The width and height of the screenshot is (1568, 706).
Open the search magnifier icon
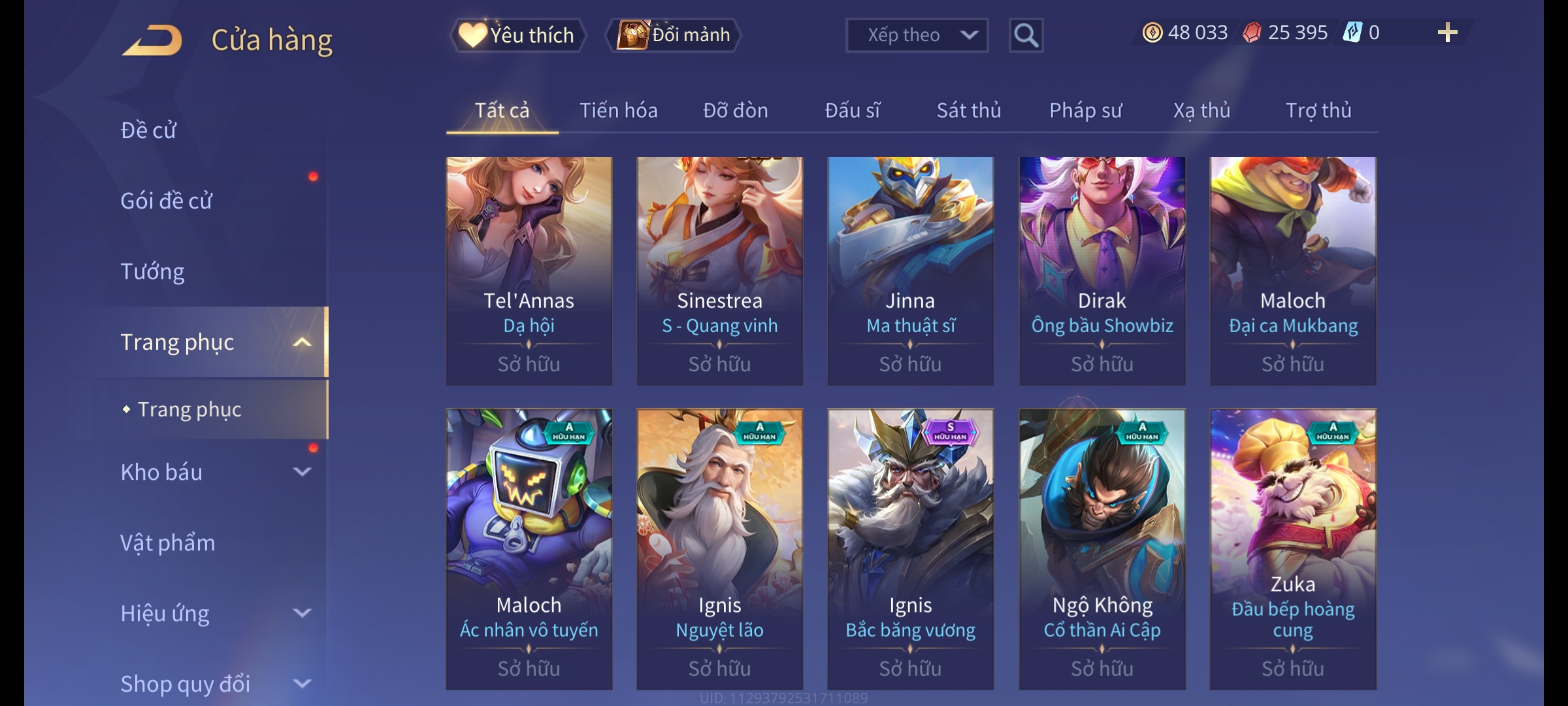click(x=1026, y=35)
